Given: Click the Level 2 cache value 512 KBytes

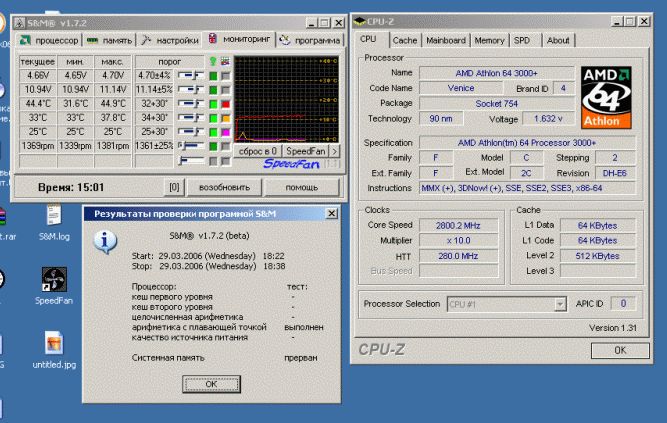Looking at the screenshot, I should 597,256.
